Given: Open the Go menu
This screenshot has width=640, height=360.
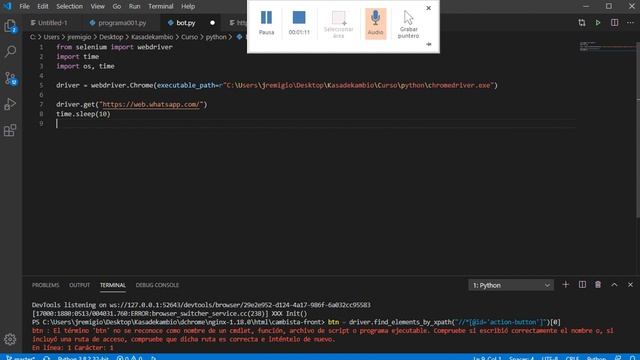Looking at the screenshot, I should [x=117, y=7].
